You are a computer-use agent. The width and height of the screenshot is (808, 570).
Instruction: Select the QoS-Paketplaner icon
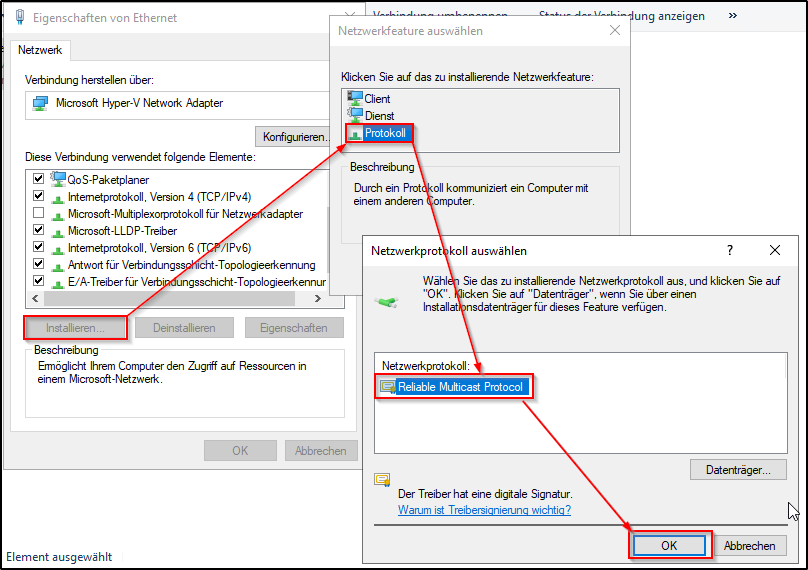click(58, 179)
